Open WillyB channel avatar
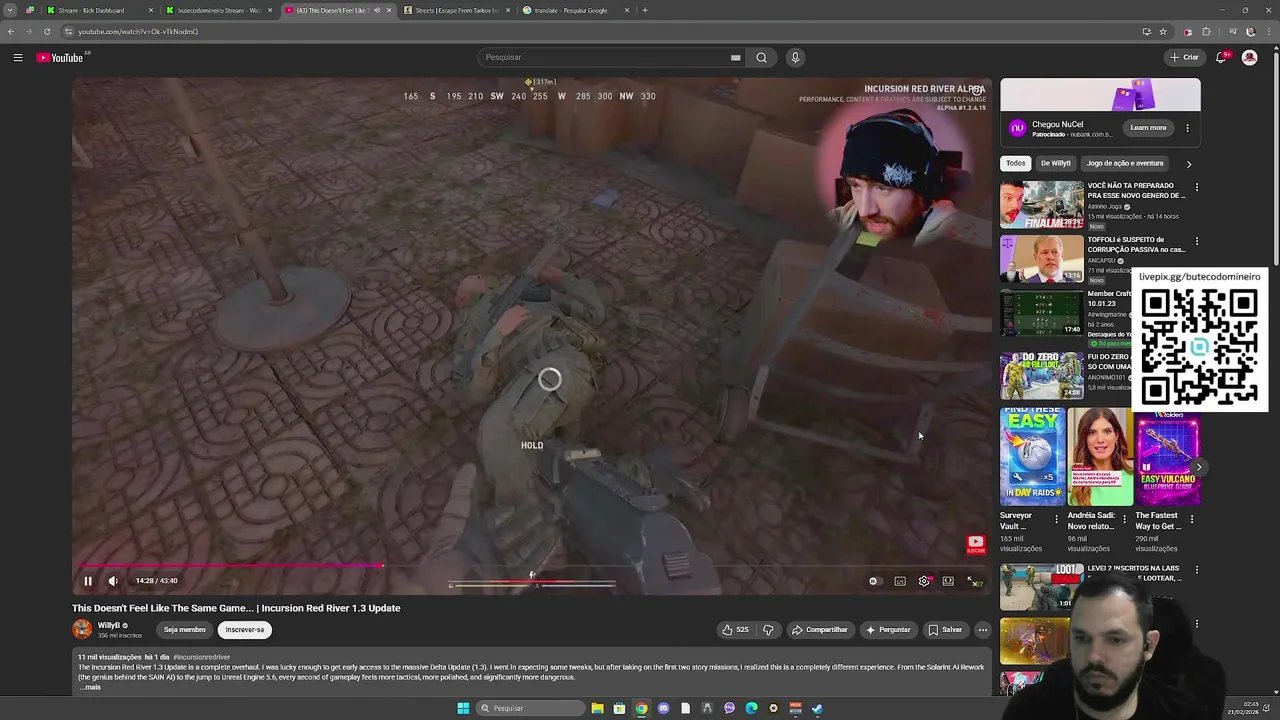 click(x=82, y=629)
